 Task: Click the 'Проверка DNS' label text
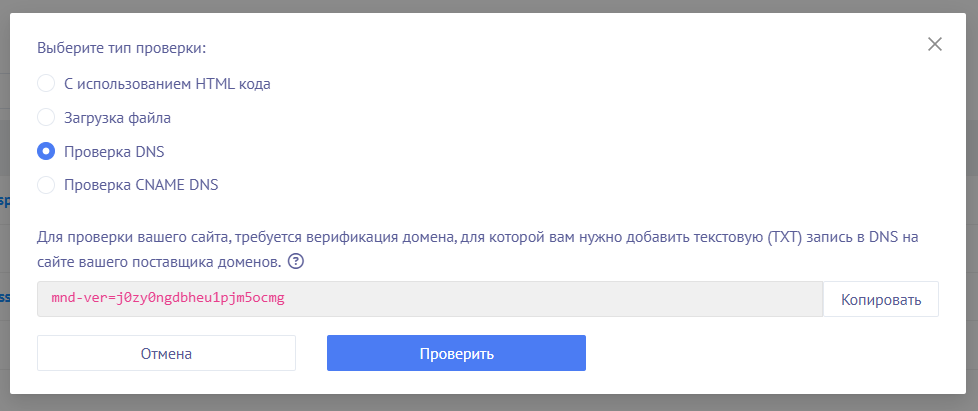(x=114, y=152)
